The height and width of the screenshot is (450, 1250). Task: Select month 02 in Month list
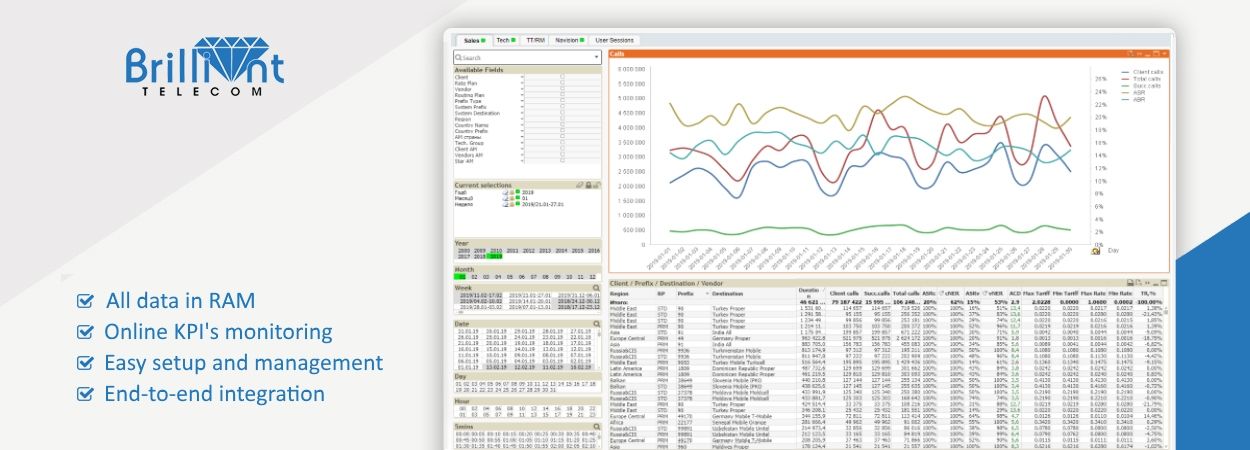[474, 277]
